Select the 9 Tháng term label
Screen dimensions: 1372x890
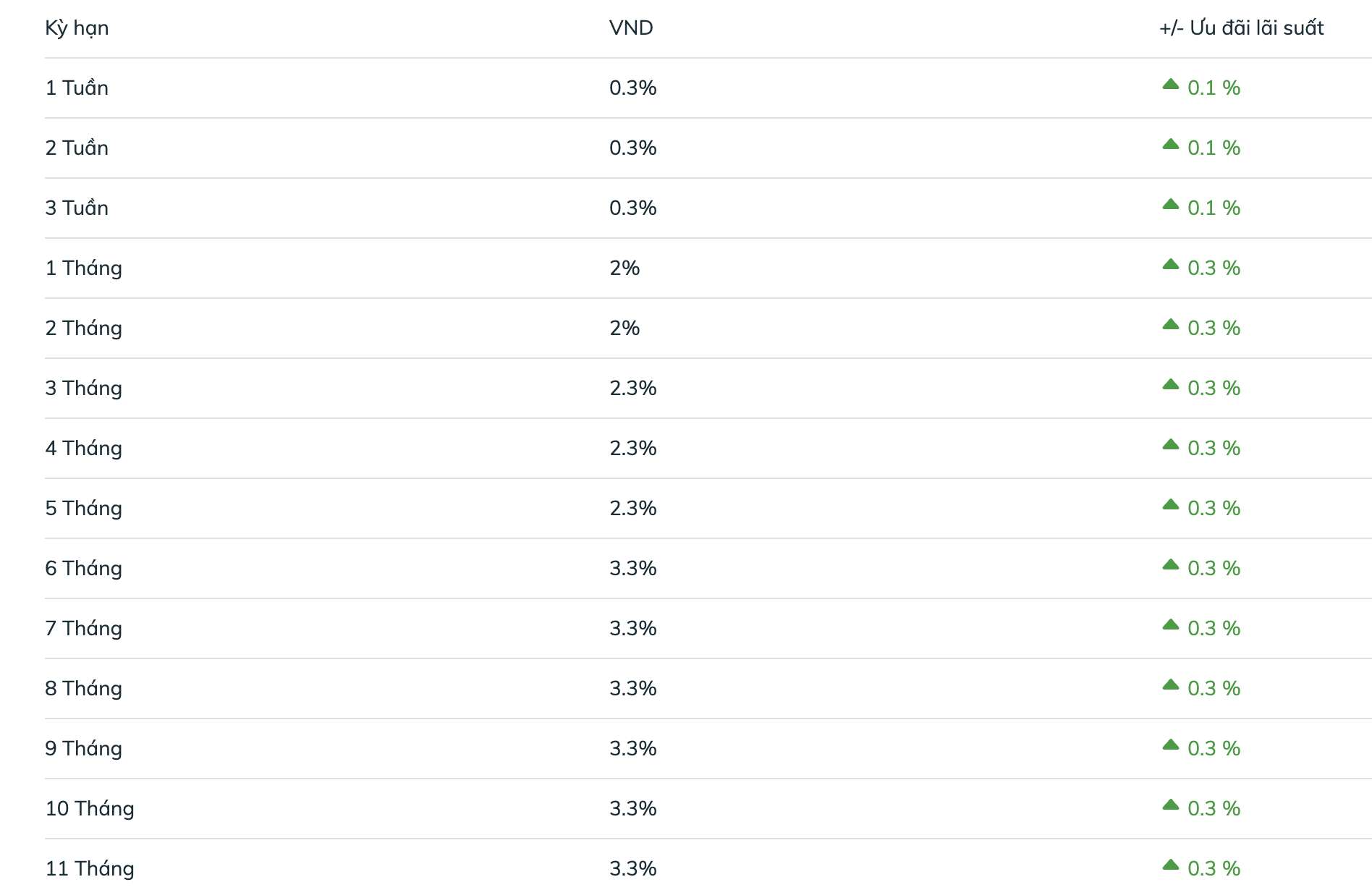pyautogui.click(x=83, y=748)
